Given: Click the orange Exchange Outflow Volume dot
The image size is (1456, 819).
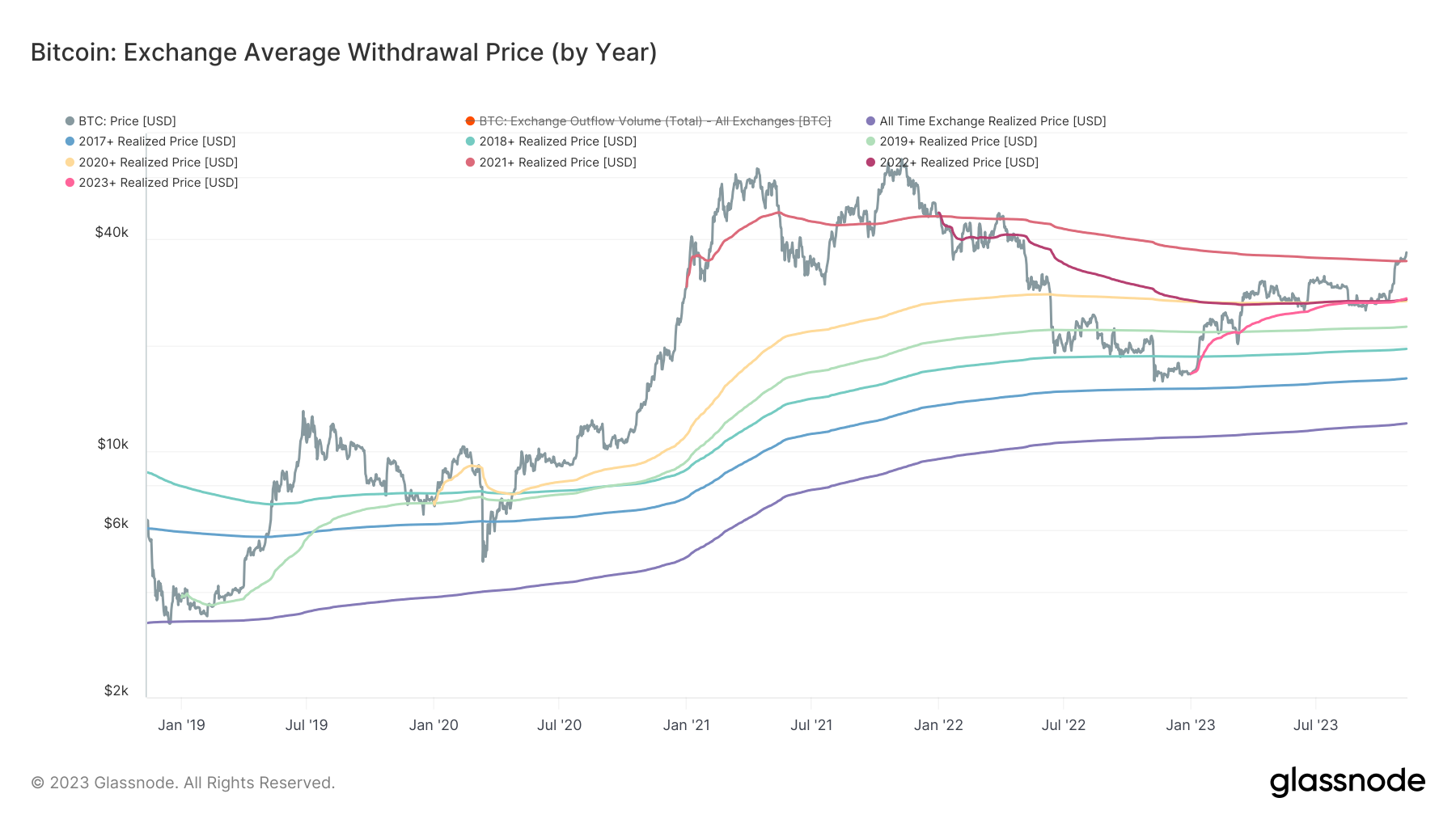Looking at the screenshot, I should click(x=470, y=121).
